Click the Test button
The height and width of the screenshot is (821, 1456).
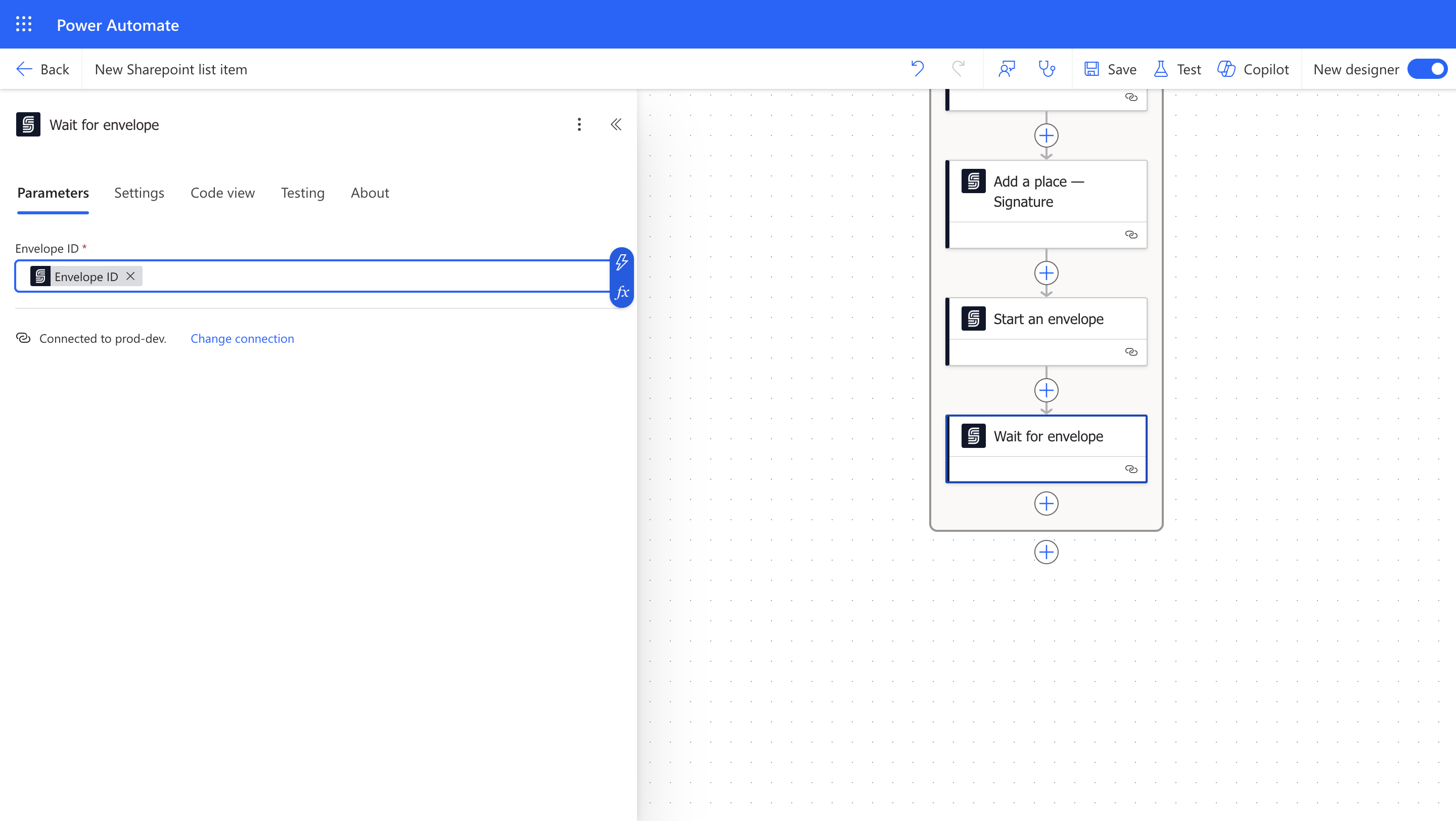1178,69
